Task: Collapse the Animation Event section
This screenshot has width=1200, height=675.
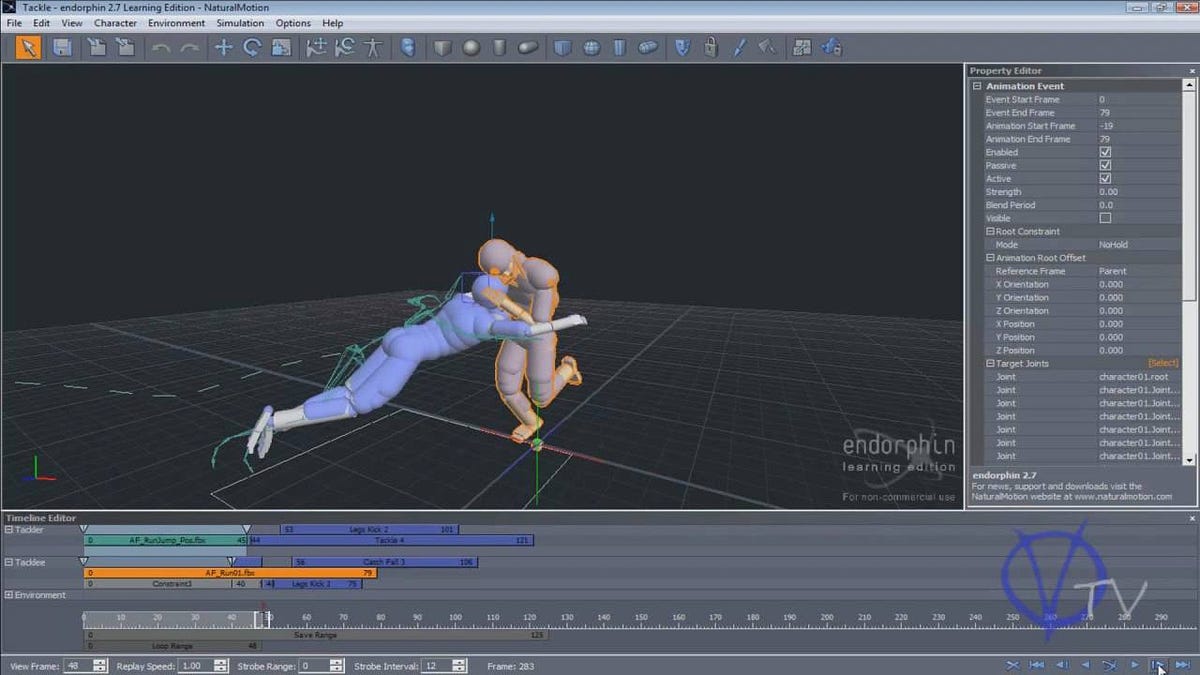Action: pyautogui.click(x=977, y=85)
